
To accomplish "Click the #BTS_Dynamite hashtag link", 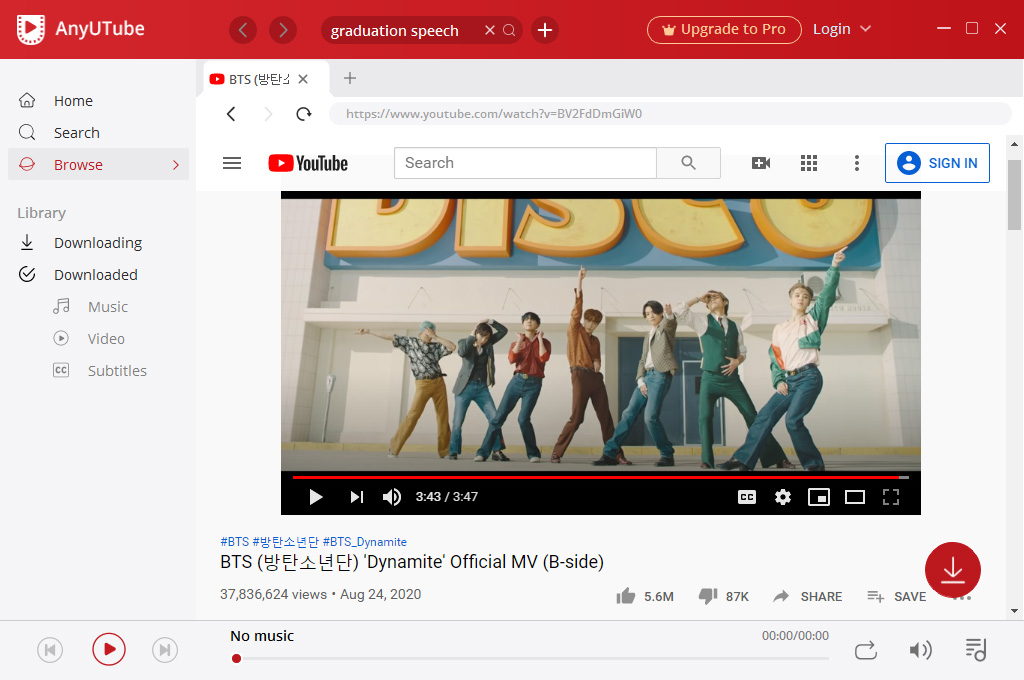I will point(364,542).
